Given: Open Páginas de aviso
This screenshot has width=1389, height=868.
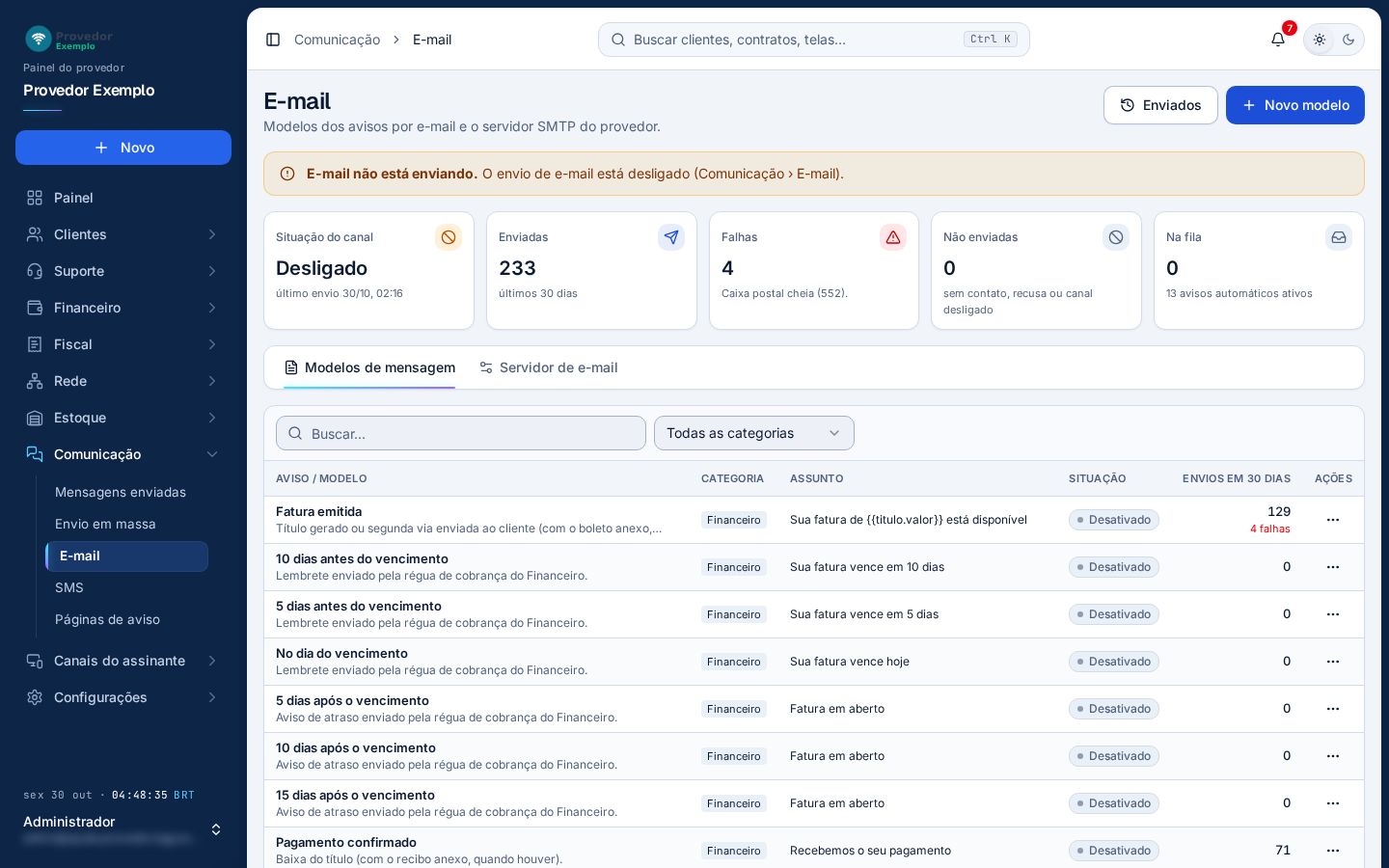Looking at the screenshot, I should click(126, 619).
